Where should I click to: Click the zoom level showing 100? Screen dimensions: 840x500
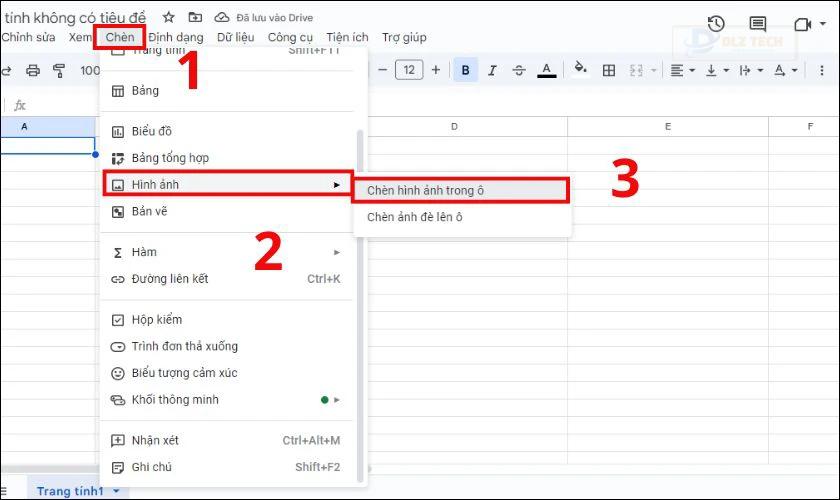[90, 70]
